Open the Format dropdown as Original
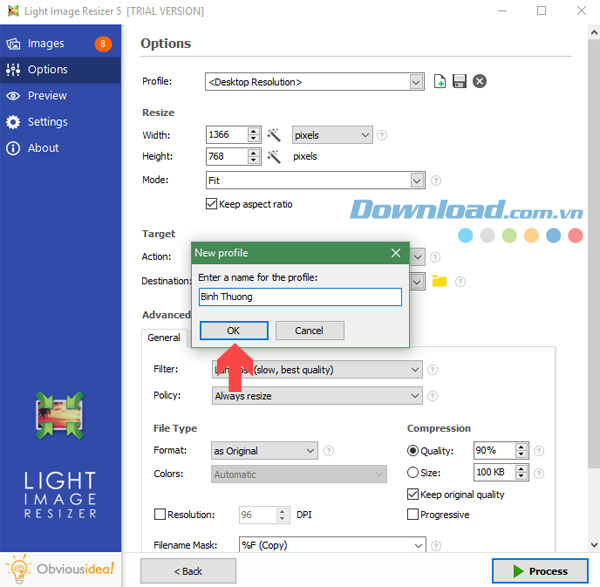 (264, 451)
